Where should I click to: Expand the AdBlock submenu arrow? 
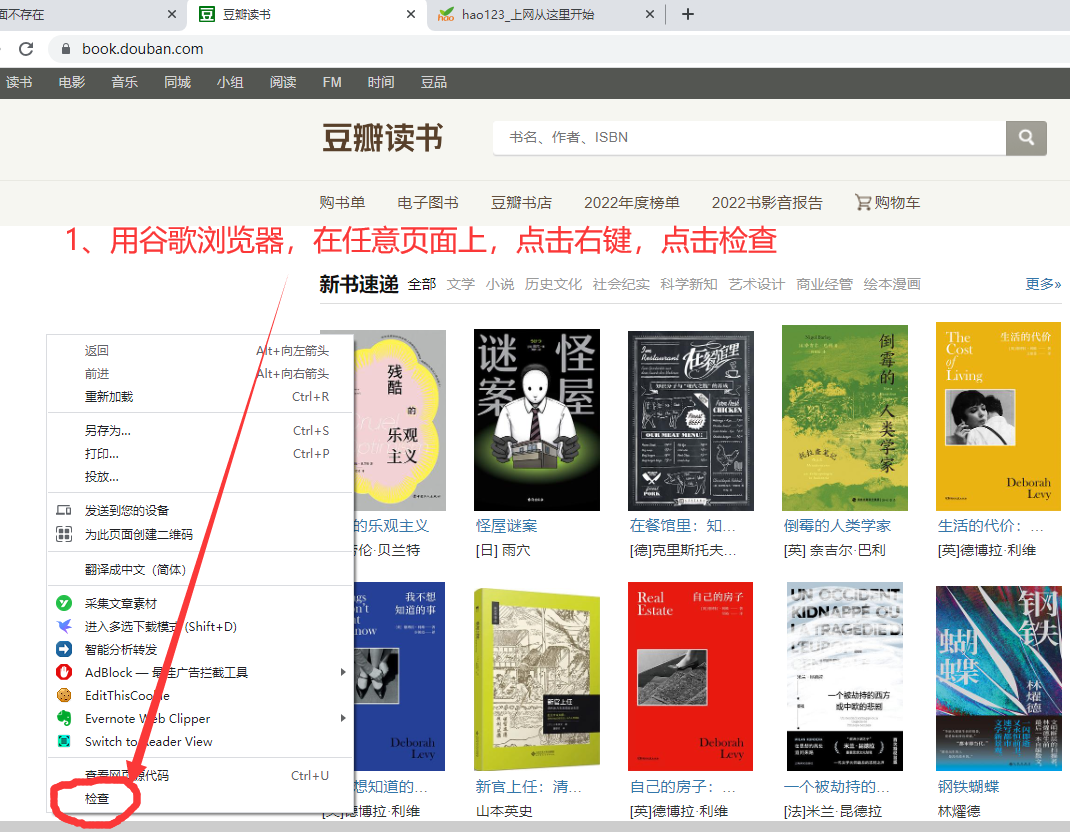point(343,672)
